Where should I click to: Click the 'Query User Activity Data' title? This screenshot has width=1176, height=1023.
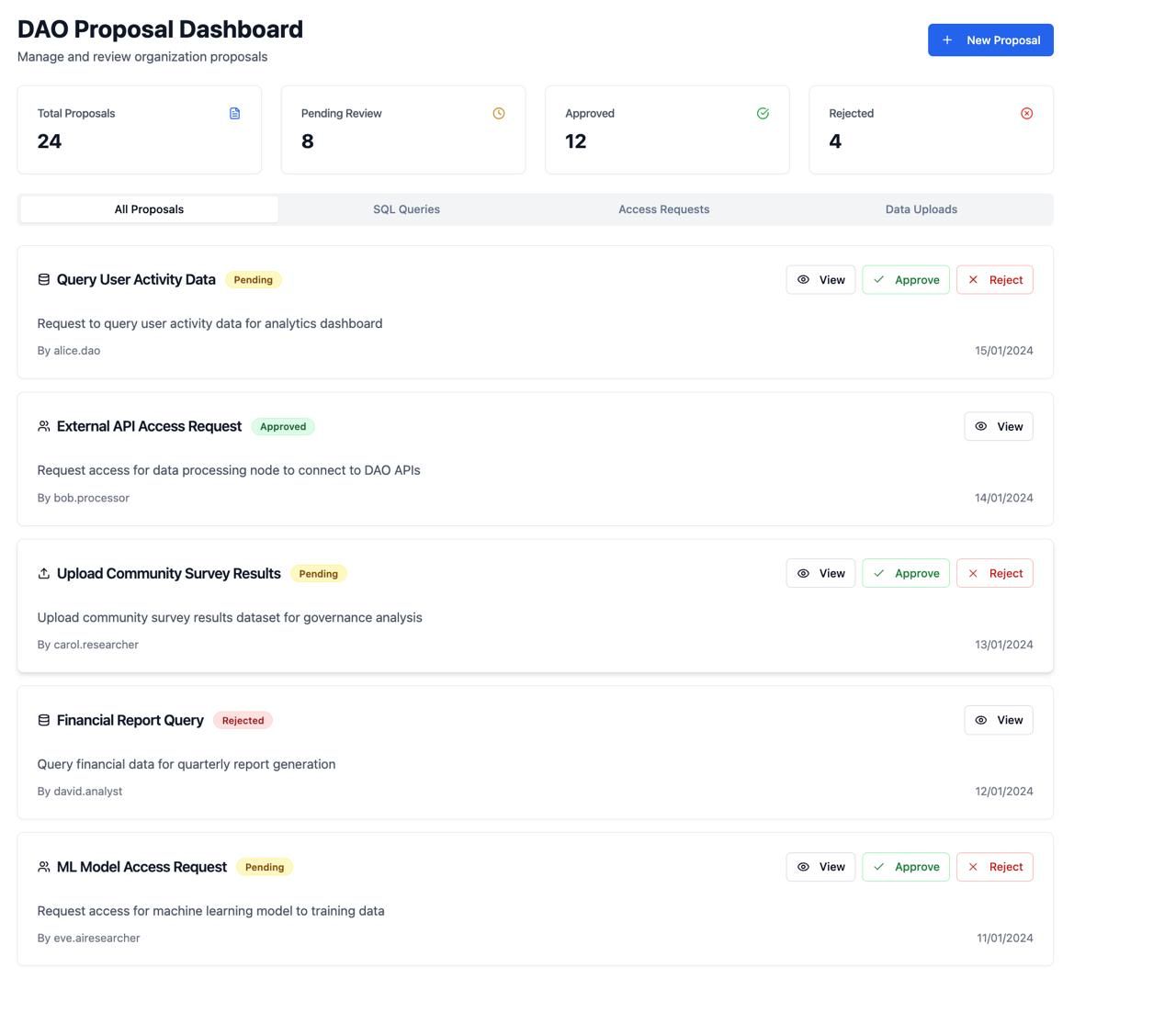point(136,280)
